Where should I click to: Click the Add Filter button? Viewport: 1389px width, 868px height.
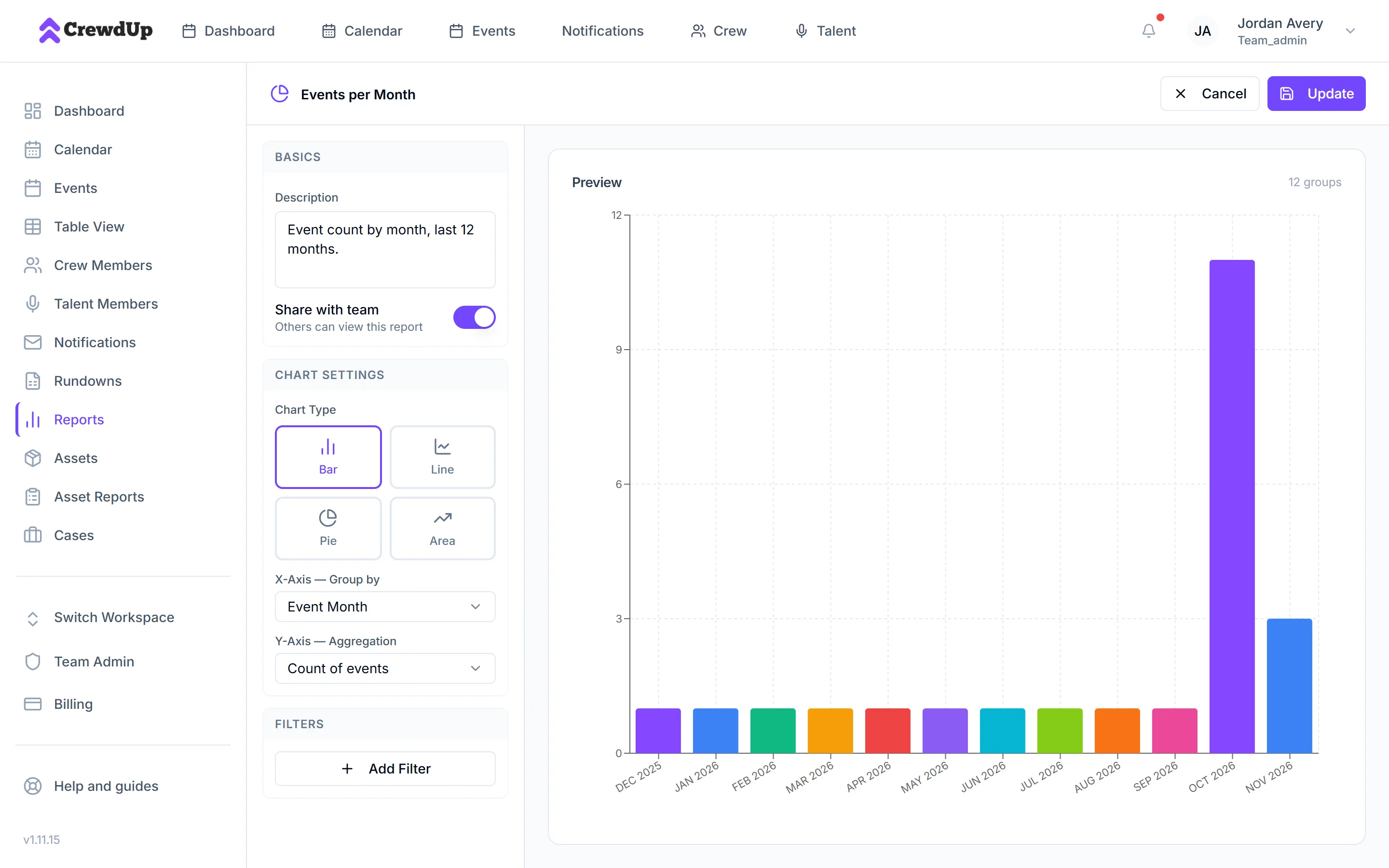(x=384, y=768)
